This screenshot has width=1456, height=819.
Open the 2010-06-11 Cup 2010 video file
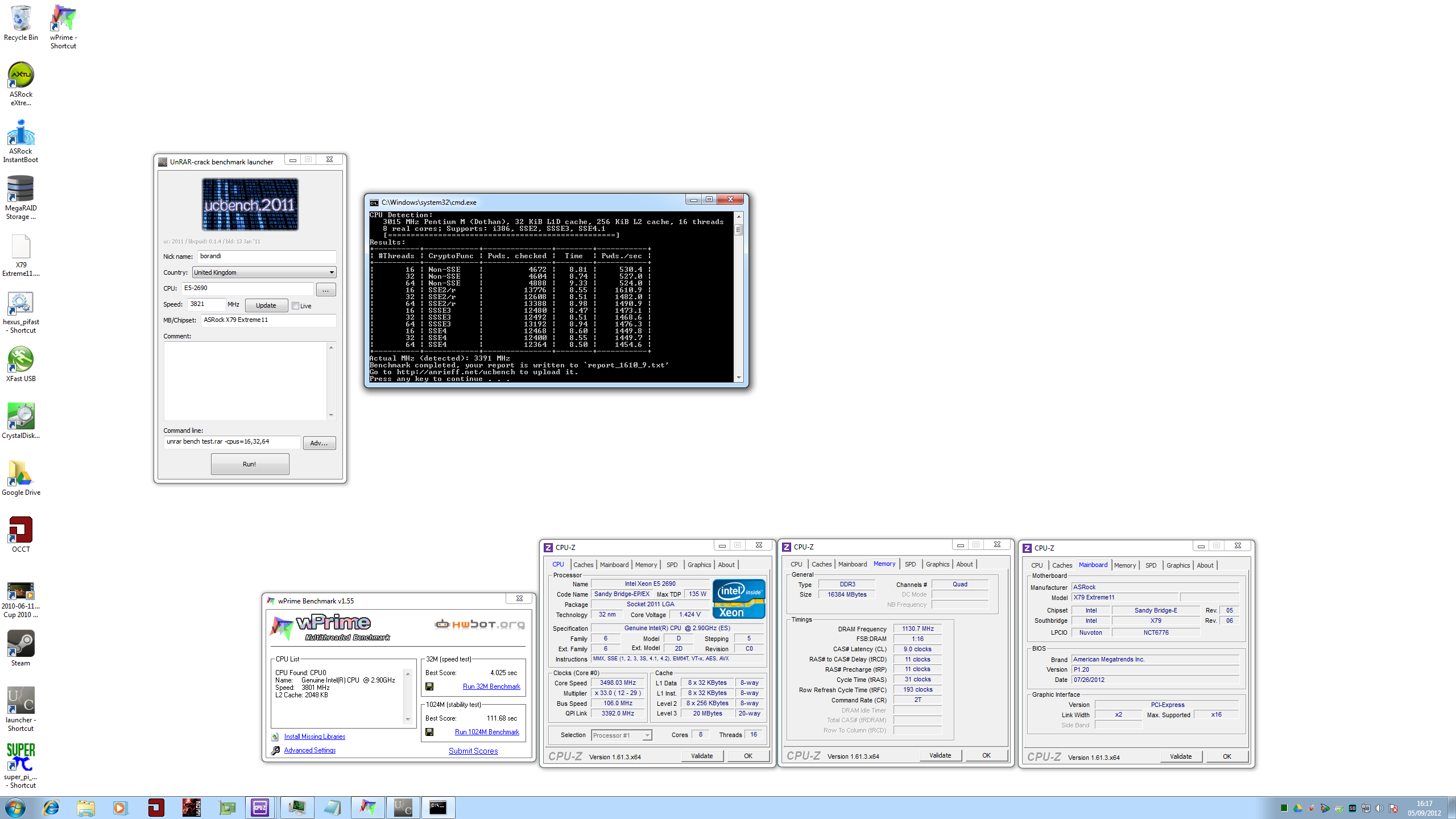point(21,599)
